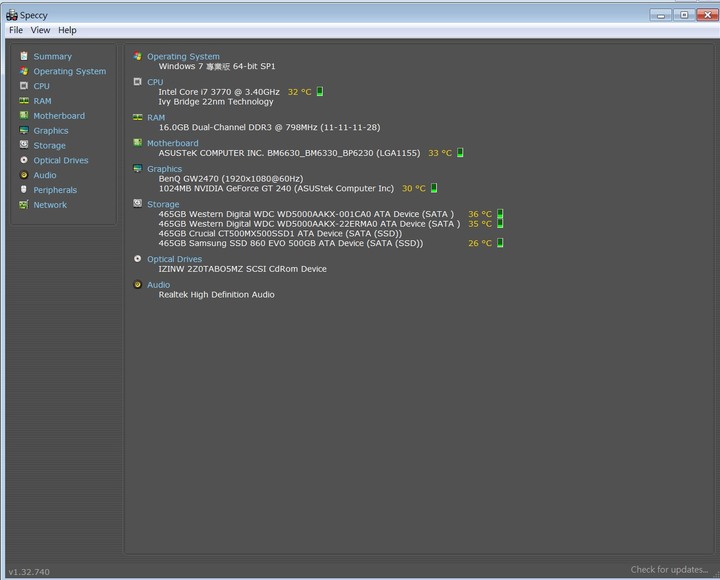Click the Audio icon in summary panel
This screenshot has height=580, width=720.
coord(137,284)
